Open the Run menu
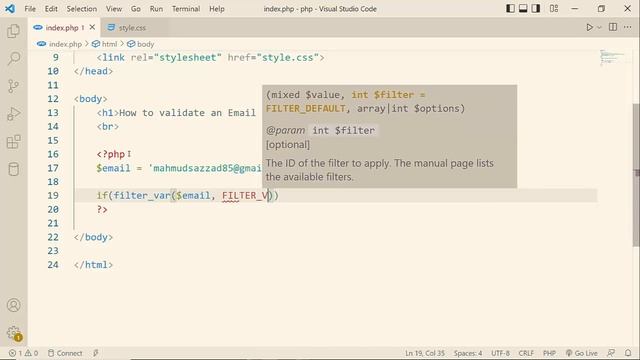 (156, 9)
